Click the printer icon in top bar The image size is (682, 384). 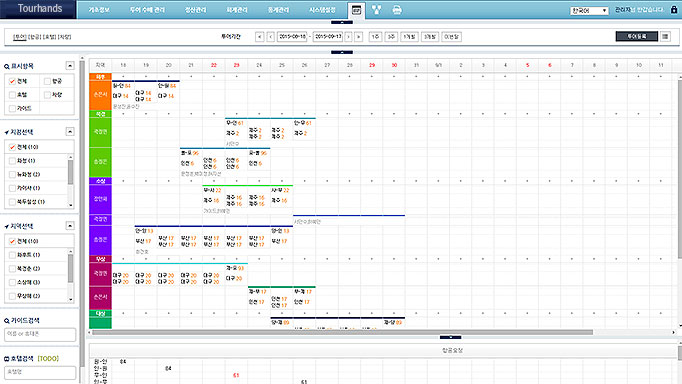(x=397, y=10)
